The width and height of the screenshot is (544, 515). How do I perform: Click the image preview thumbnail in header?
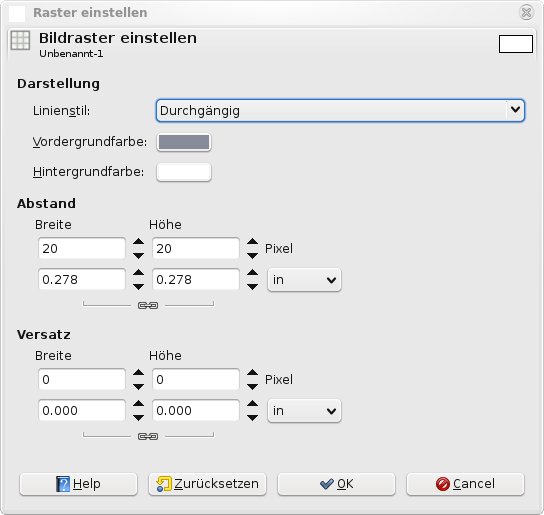pos(516,44)
